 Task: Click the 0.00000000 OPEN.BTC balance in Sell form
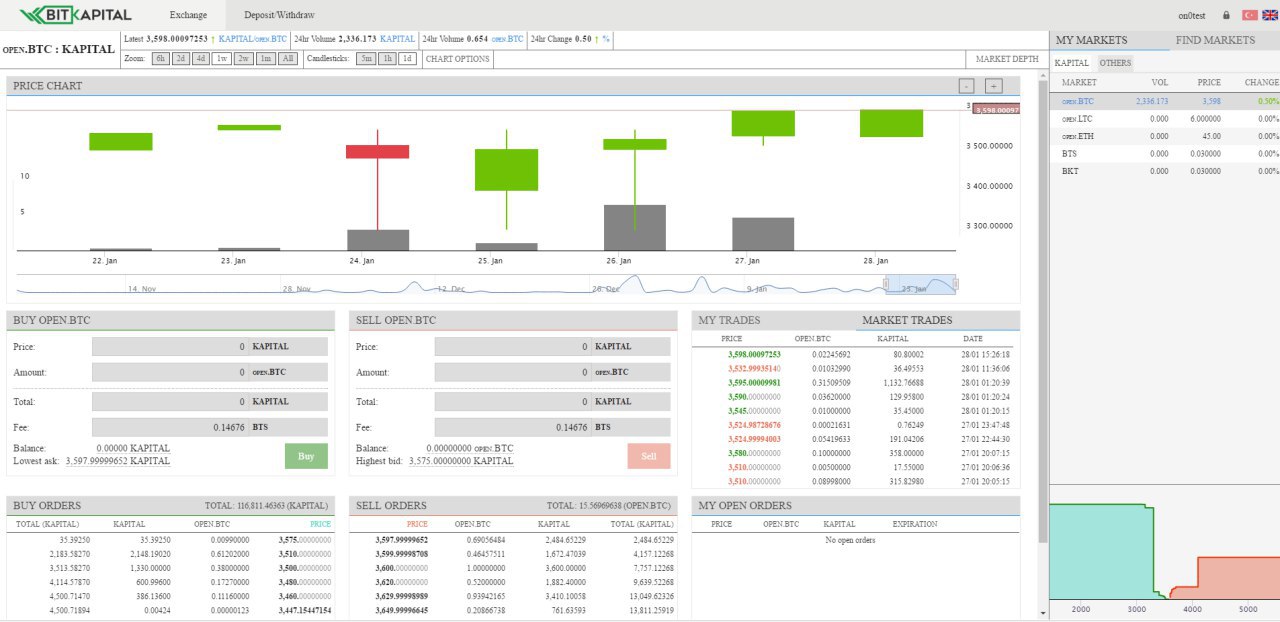coord(470,449)
